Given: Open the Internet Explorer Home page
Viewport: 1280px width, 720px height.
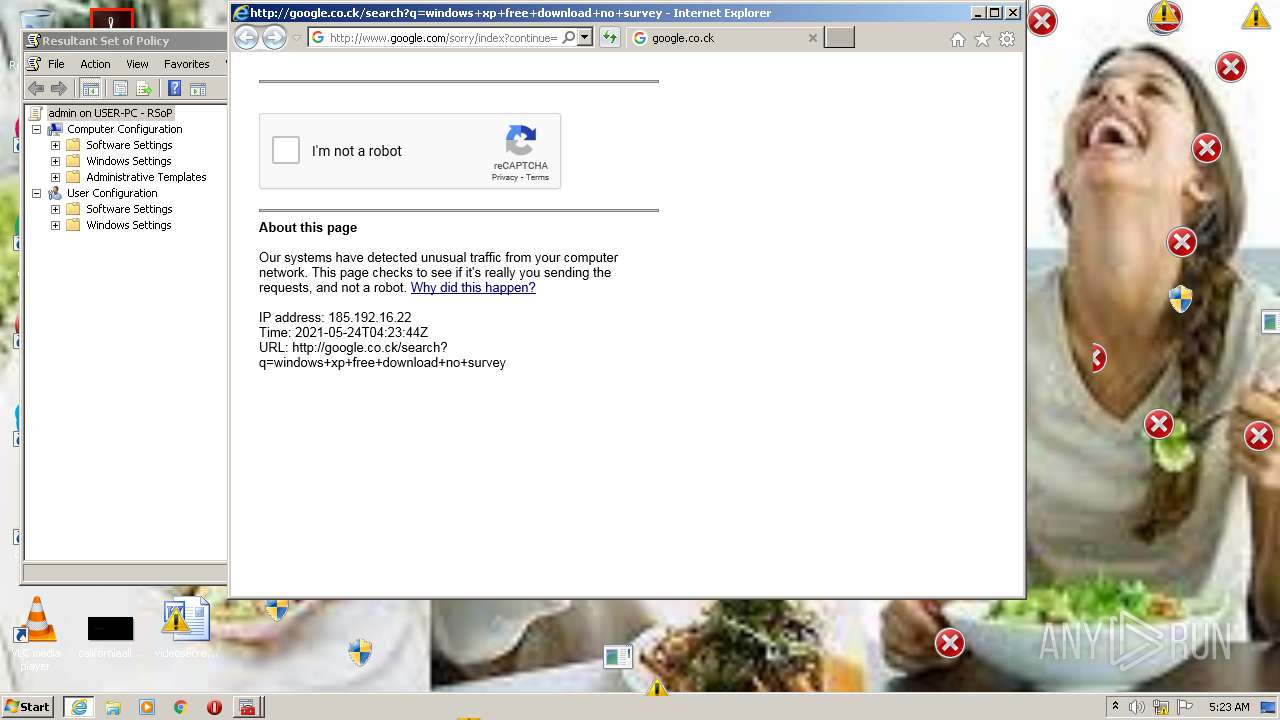Looking at the screenshot, I should click(x=957, y=39).
